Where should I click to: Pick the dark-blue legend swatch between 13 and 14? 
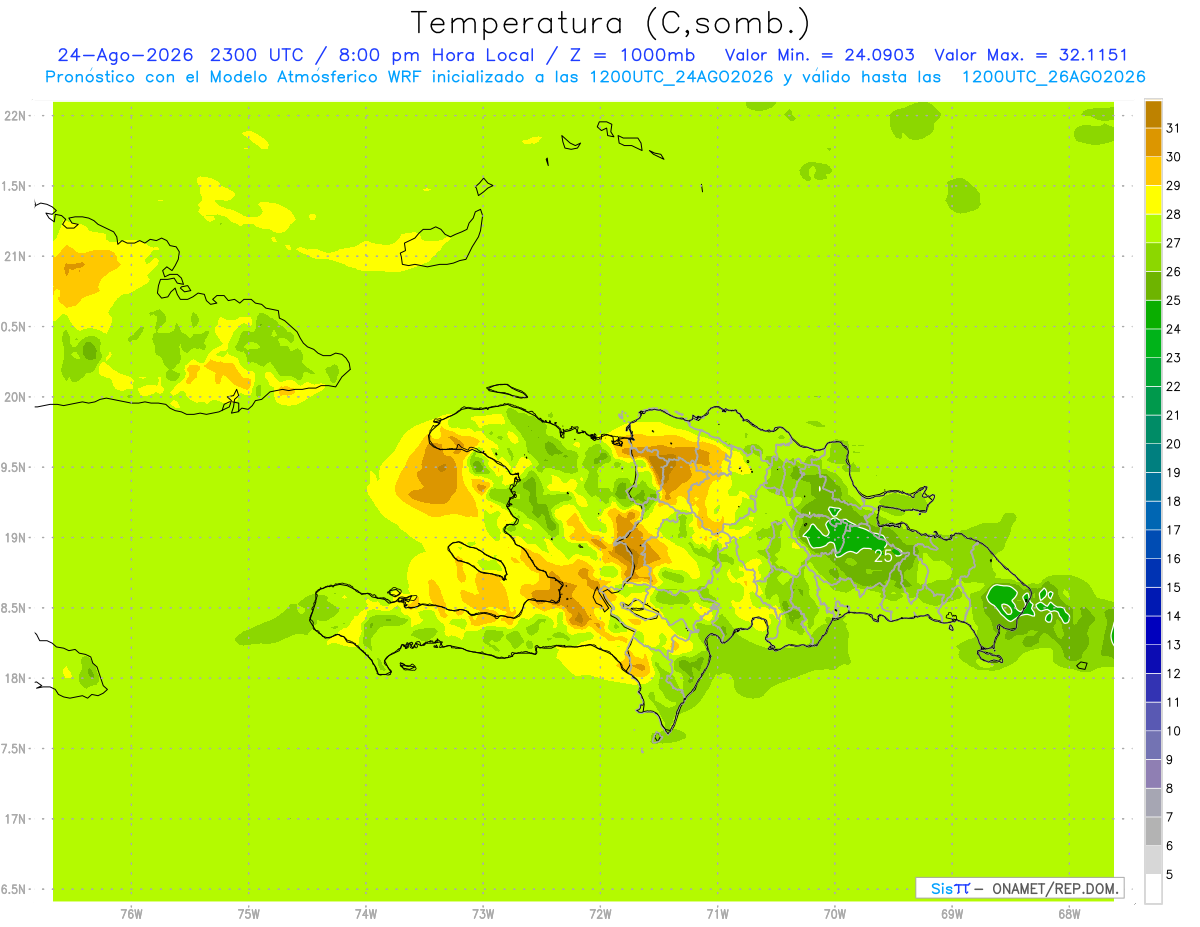point(1153,631)
